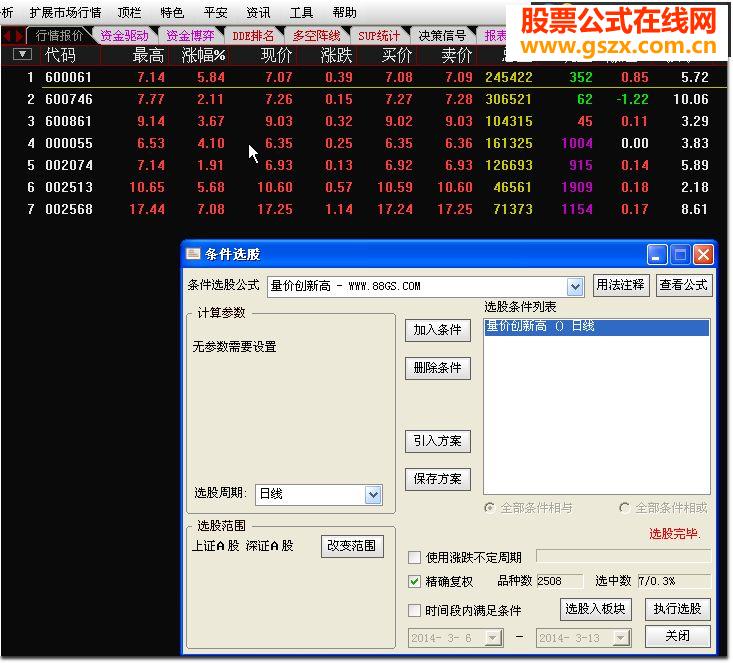Minimize the 条件选股 dialog

point(656,255)
